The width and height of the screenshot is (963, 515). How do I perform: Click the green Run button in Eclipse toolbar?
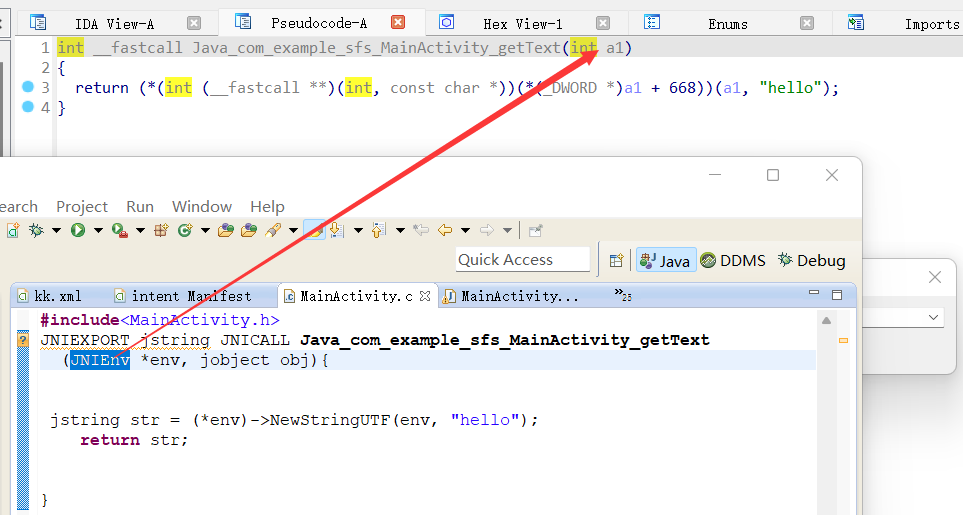coord(78,231)
